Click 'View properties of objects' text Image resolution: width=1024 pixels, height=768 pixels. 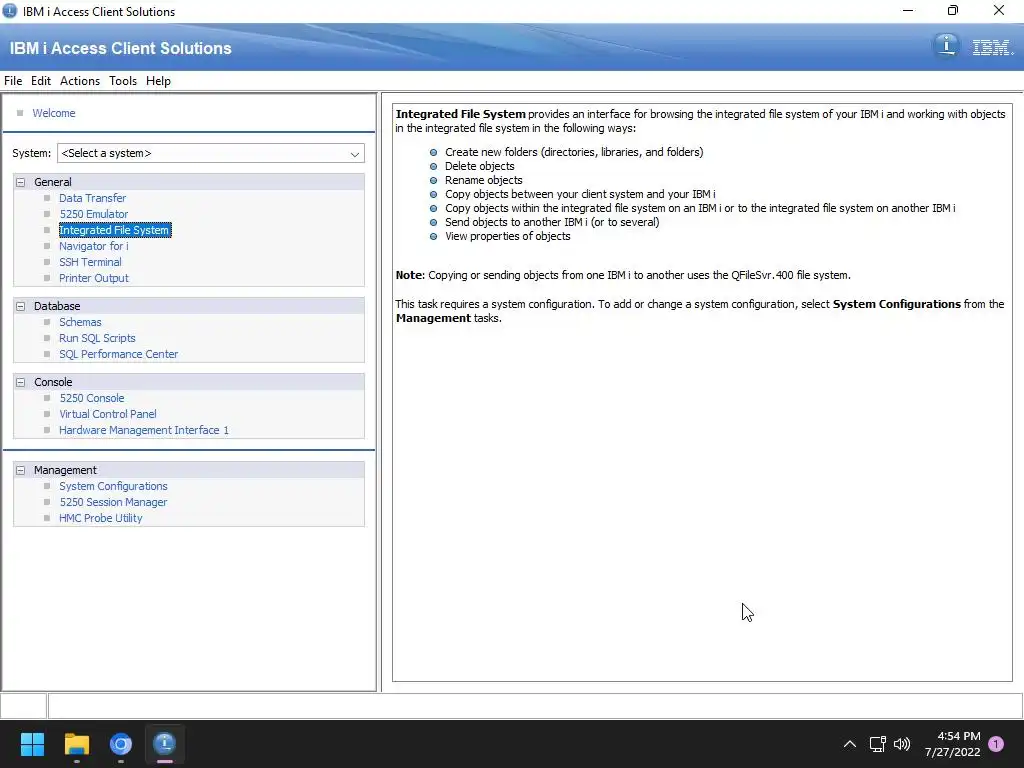(507, 236)
